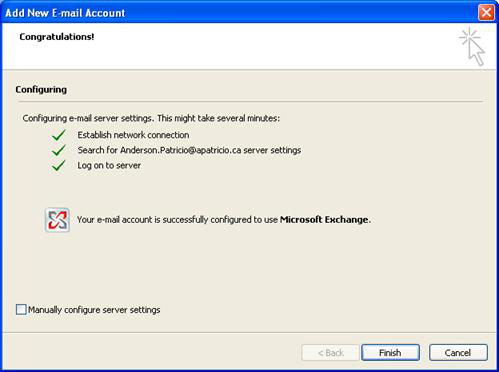Click Configuring e-mail server settings description line
Image resolution: width=499 pixels, height=372 pixels.
(151, 118)
